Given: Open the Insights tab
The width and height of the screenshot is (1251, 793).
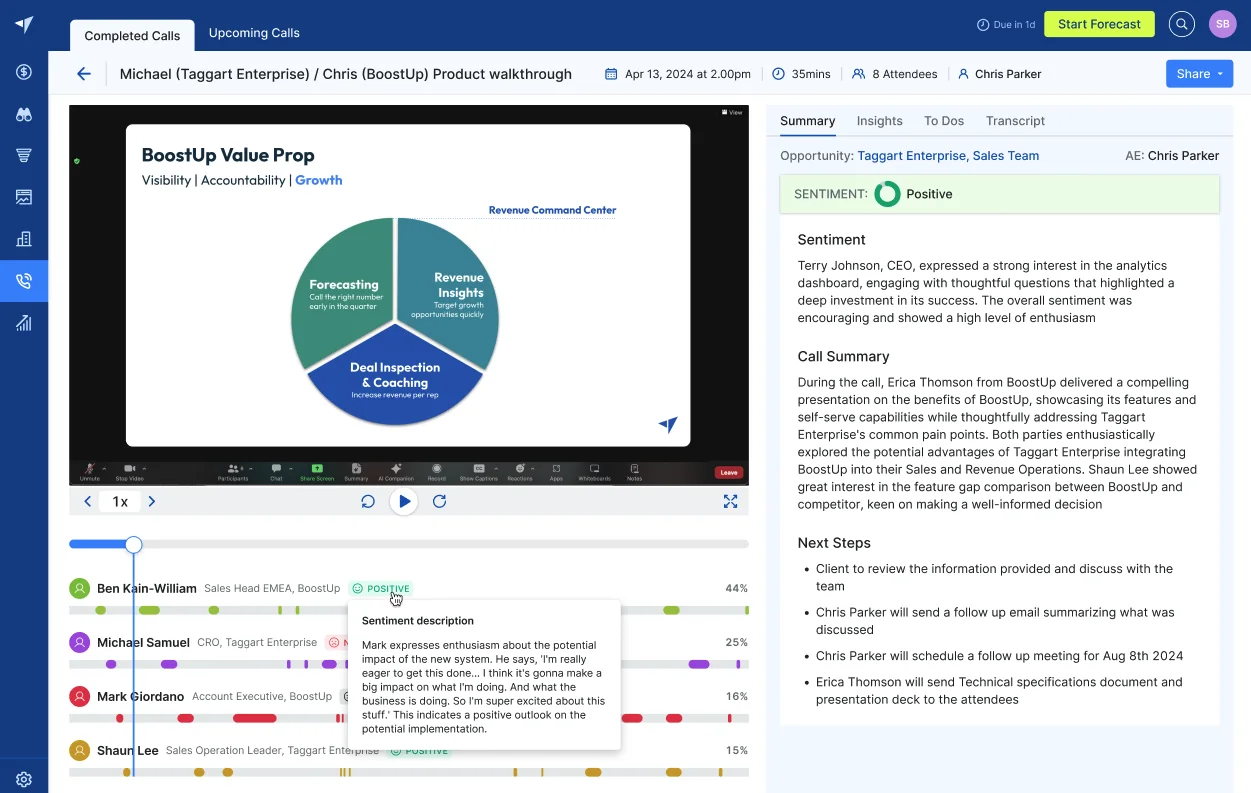Looking at the screenshot, I should click(879, 121).
